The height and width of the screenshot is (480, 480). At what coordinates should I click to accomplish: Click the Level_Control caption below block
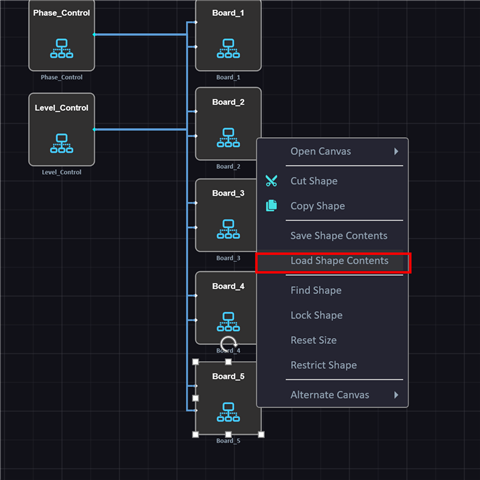tap(62, 172)
